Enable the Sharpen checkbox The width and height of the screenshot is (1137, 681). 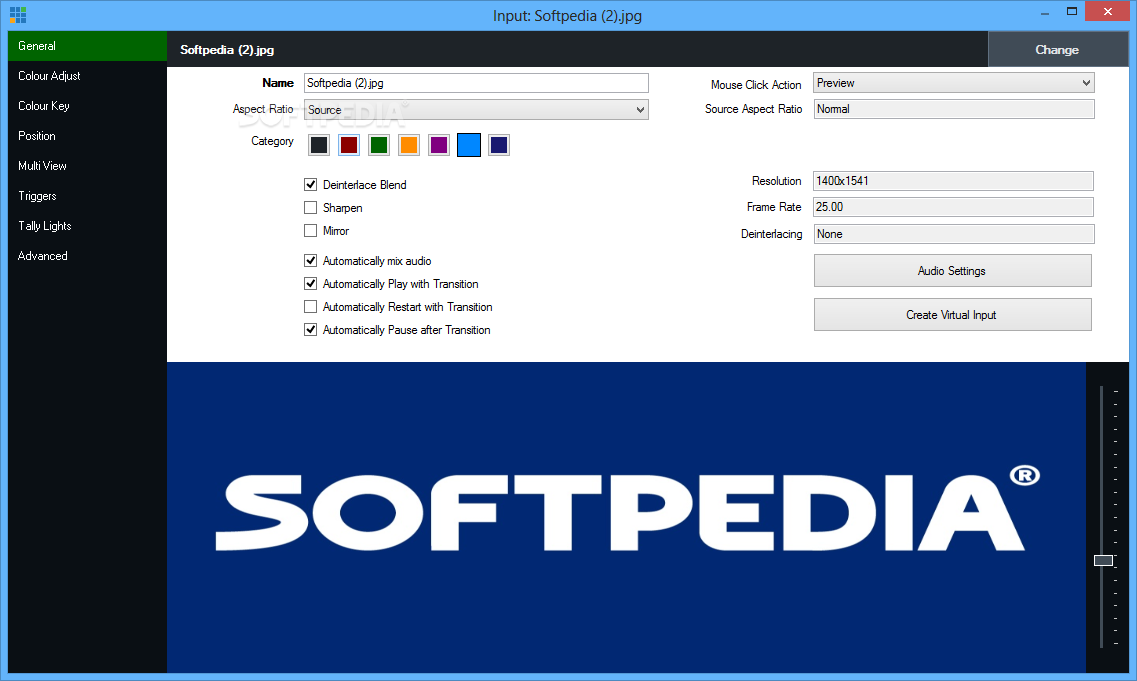[310, 207]
